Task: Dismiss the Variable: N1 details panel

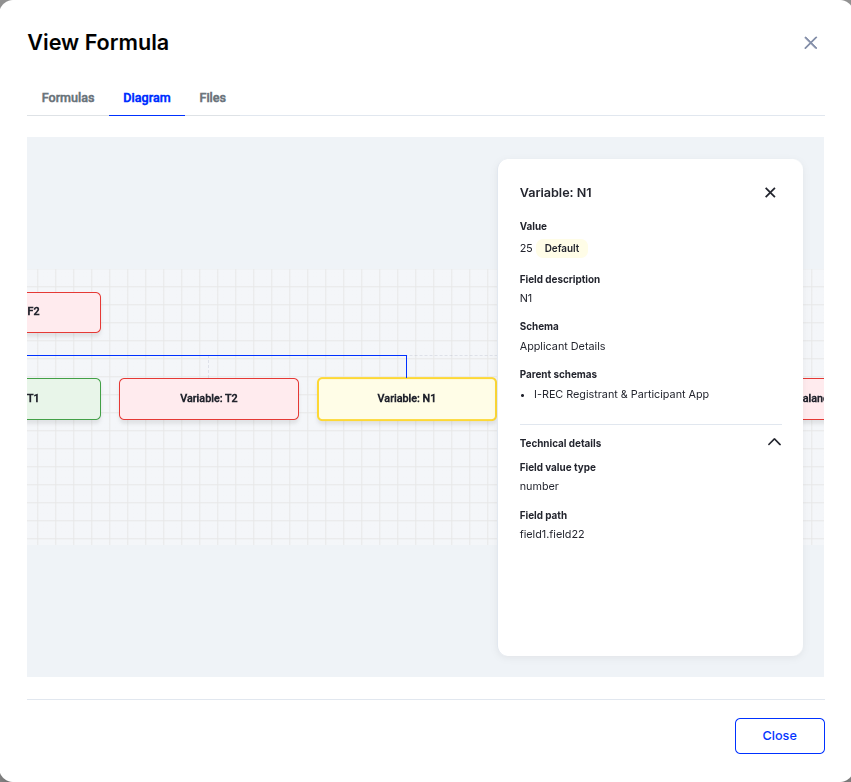Action: [770, 193]
